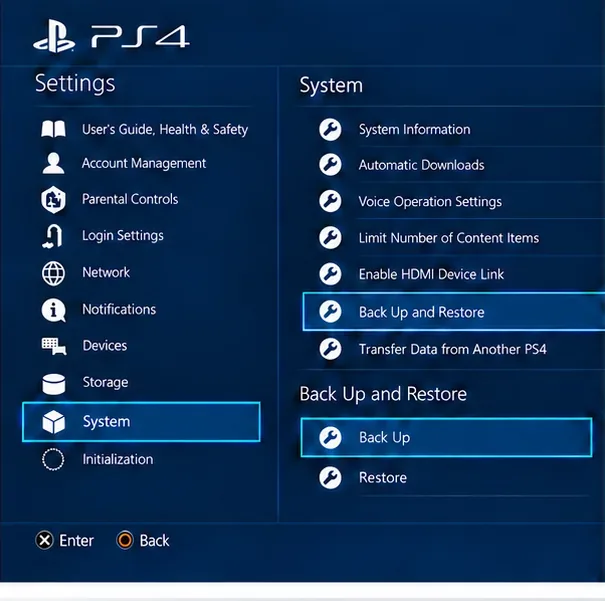Select the Devices menu label

point(105,346)
